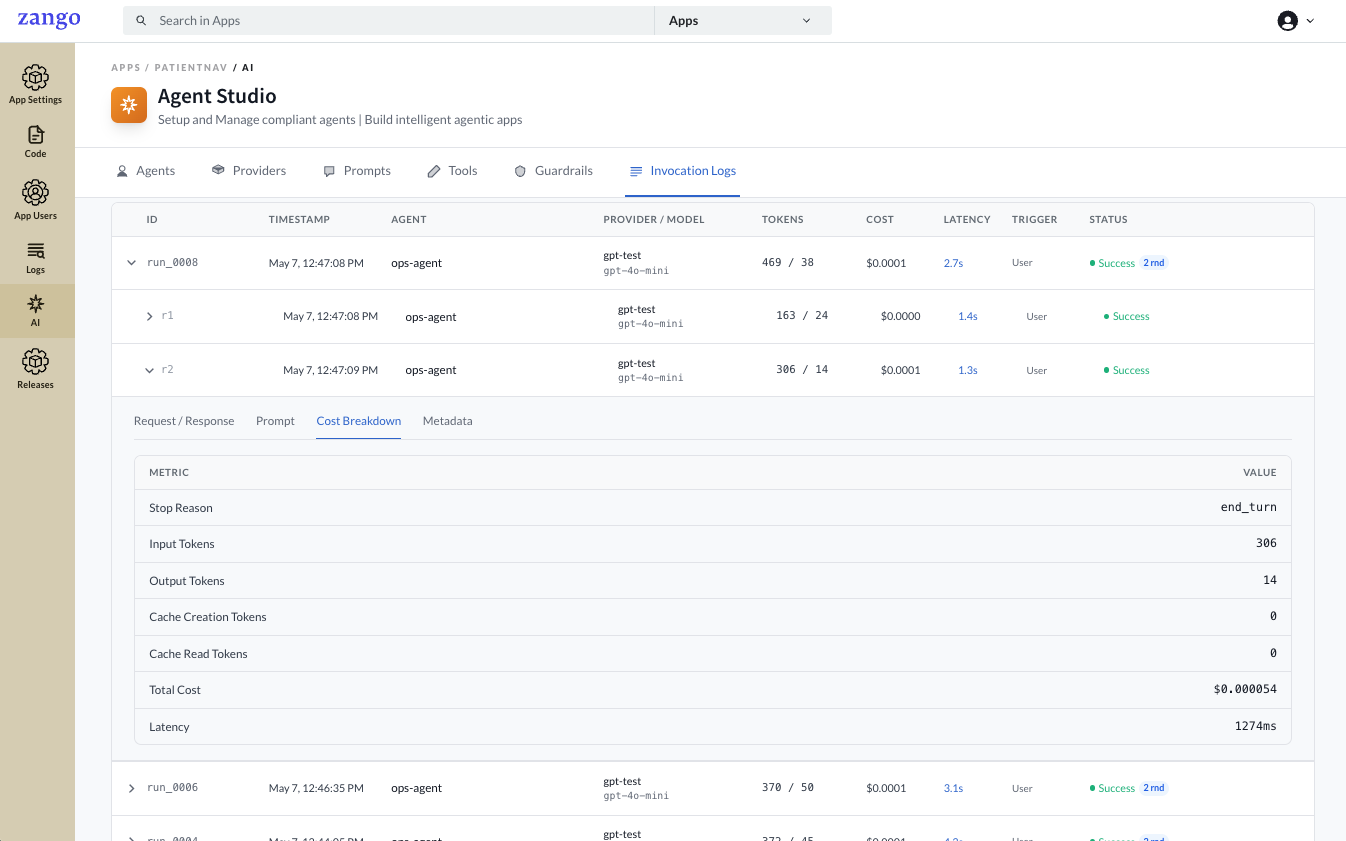This screenshot has width=1346, height=841.
Task: Open App Settings in the sidebar
Action: click(36, 85)
